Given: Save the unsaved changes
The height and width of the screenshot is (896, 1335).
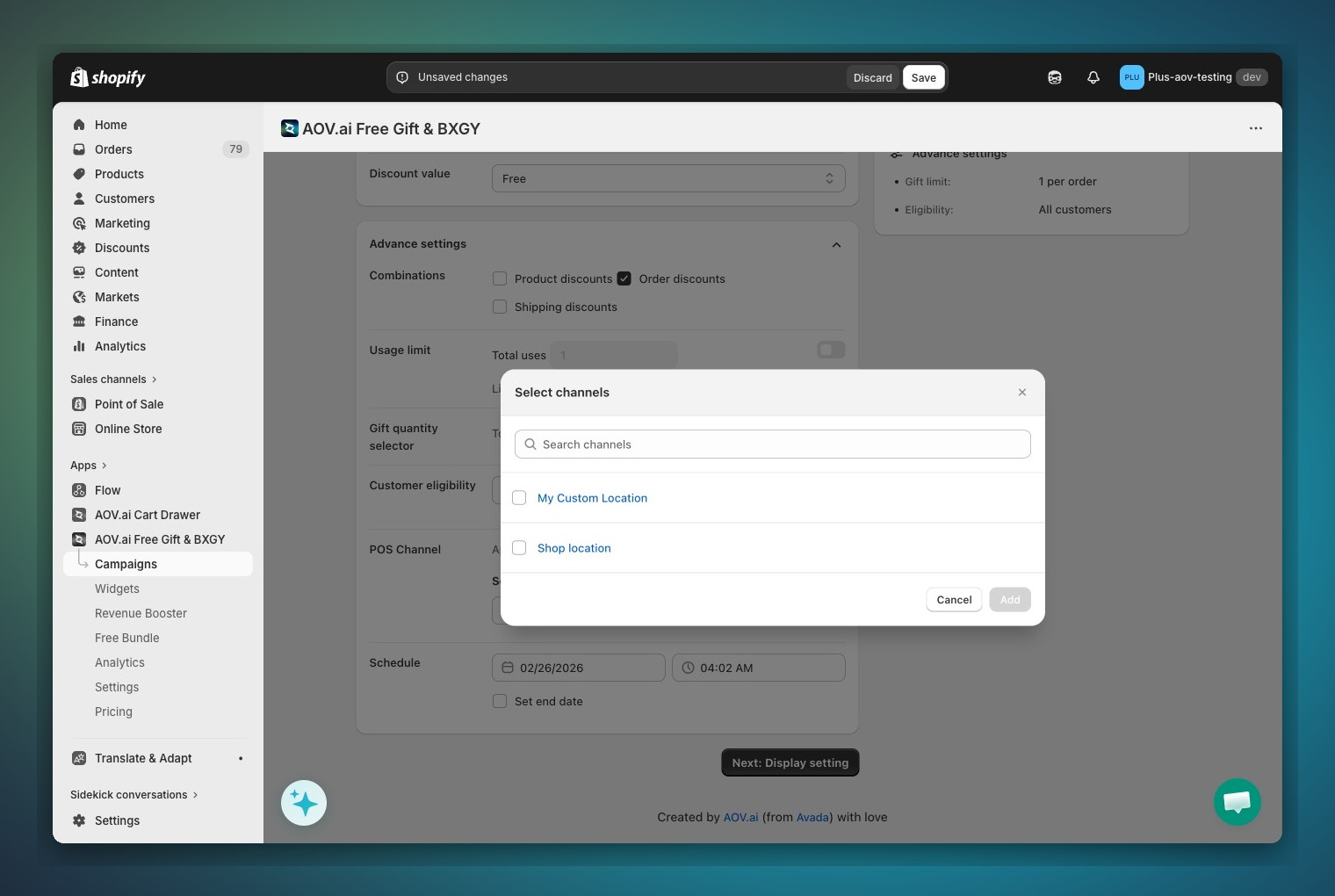Looking at the screenshot, I should (923, 77).
